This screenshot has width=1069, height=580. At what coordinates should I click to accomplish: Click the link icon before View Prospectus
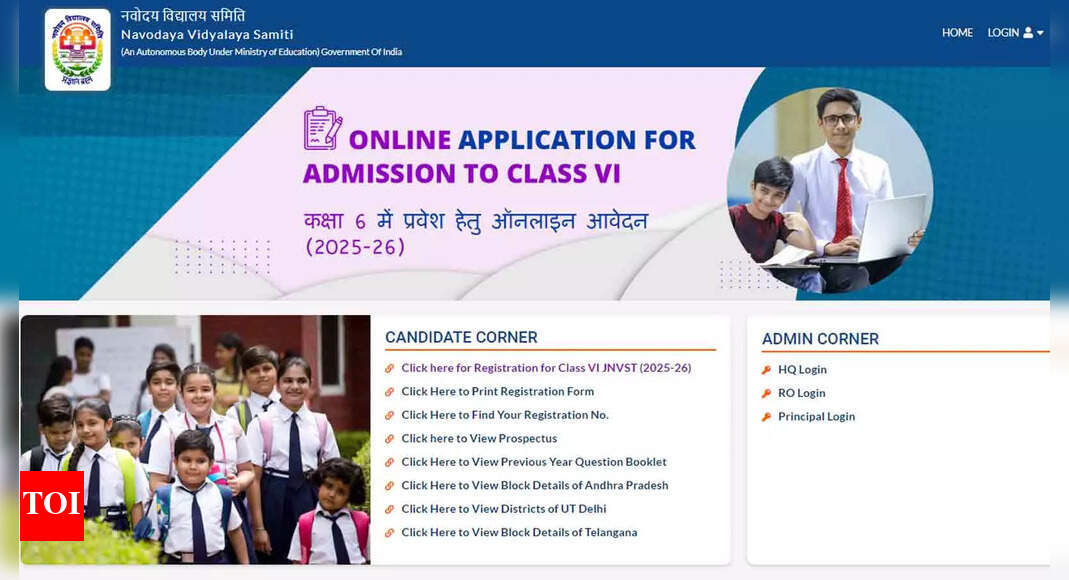pyautogui.click(x=390, y=438)
